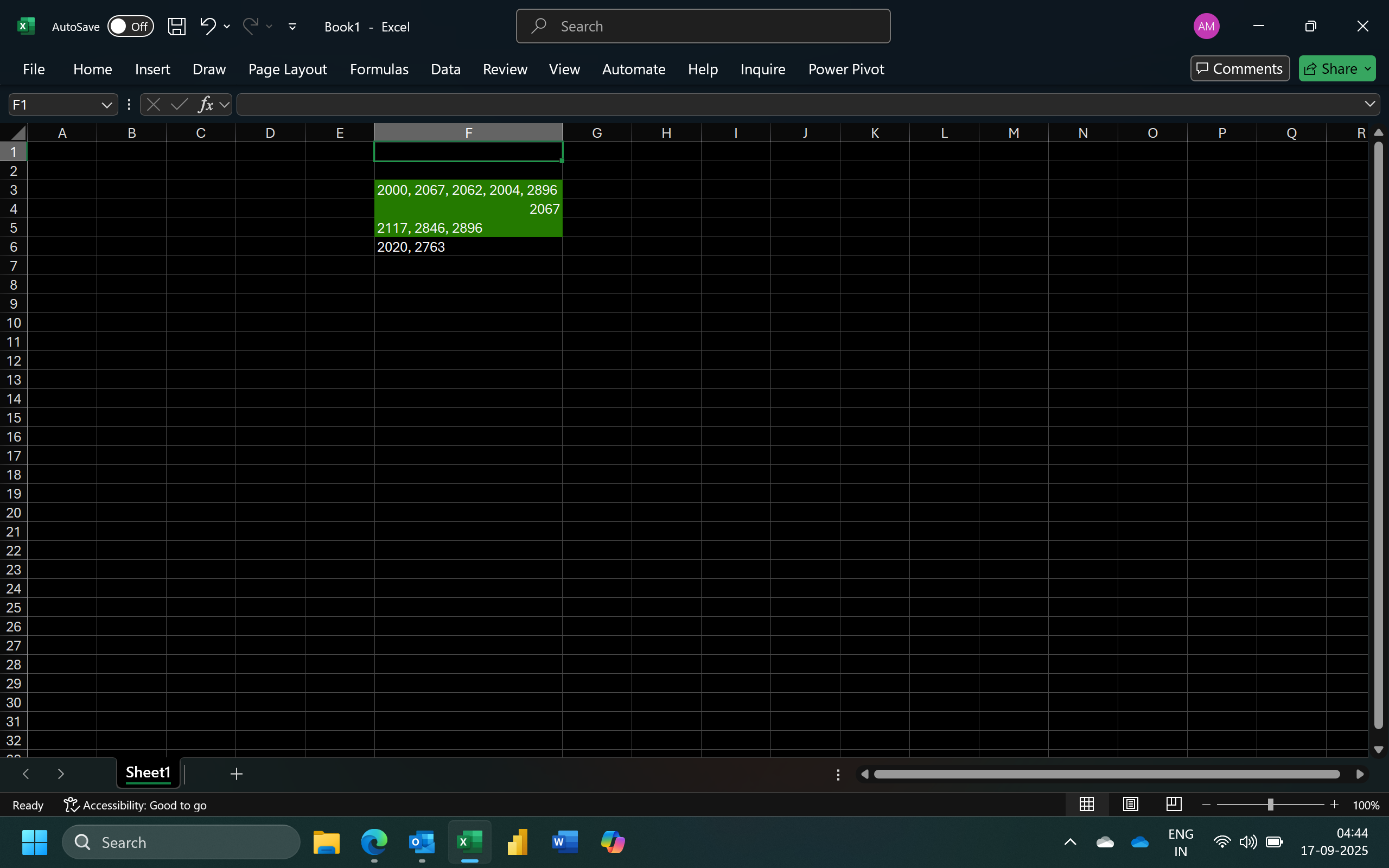Click the Zoom In plus icon

coord(1334,805)
